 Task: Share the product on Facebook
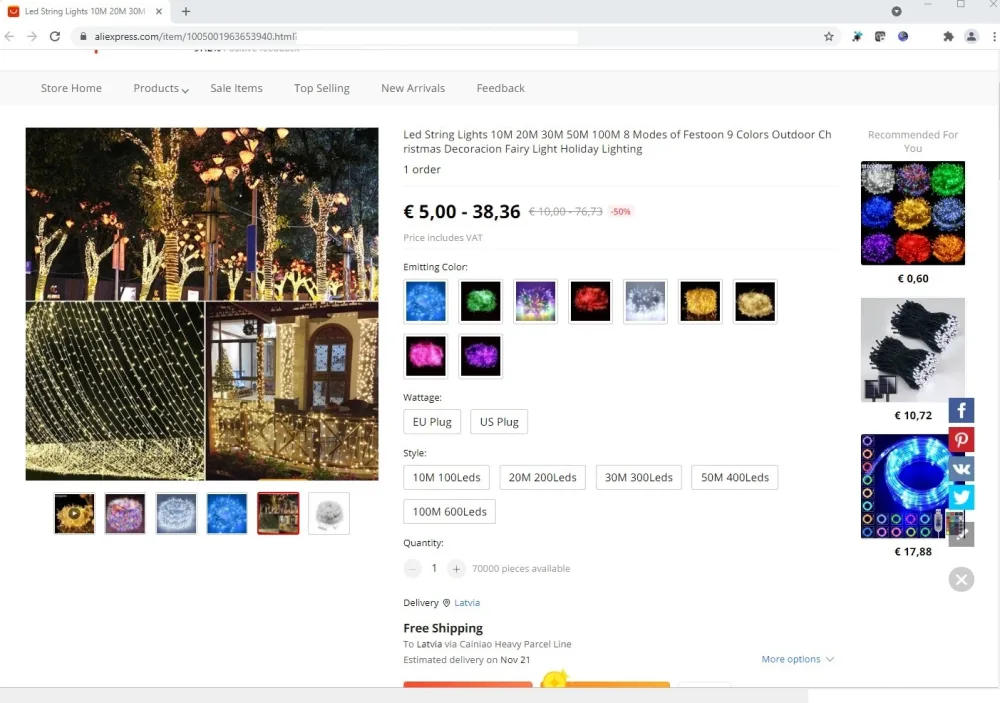(961, 410)
